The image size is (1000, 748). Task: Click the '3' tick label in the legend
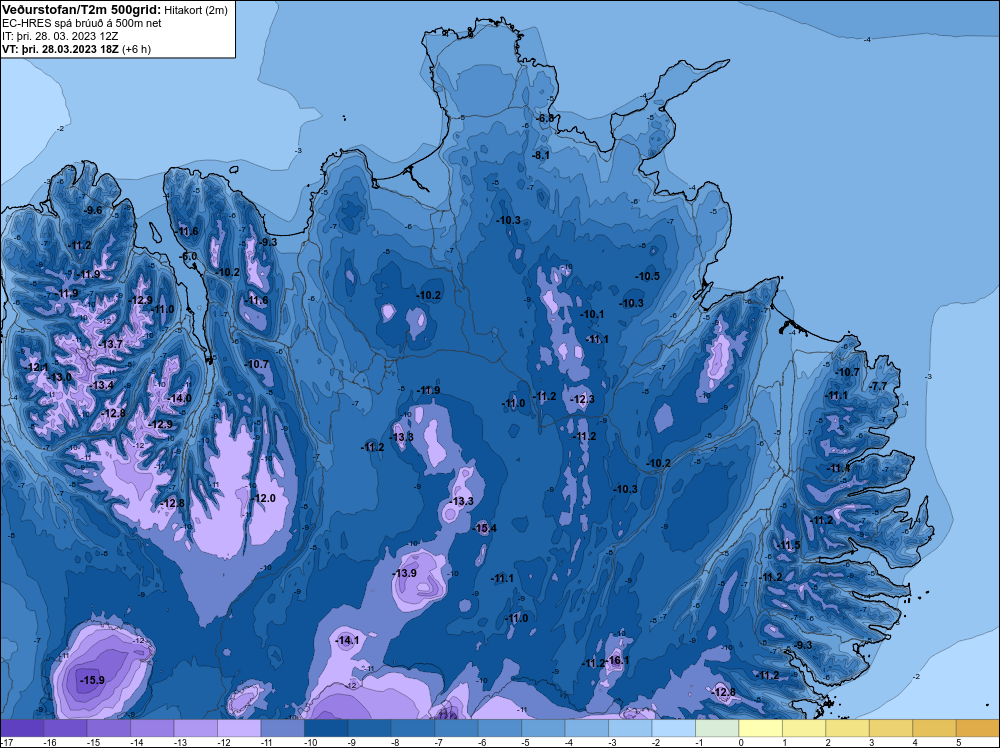(x=871, y=743)
